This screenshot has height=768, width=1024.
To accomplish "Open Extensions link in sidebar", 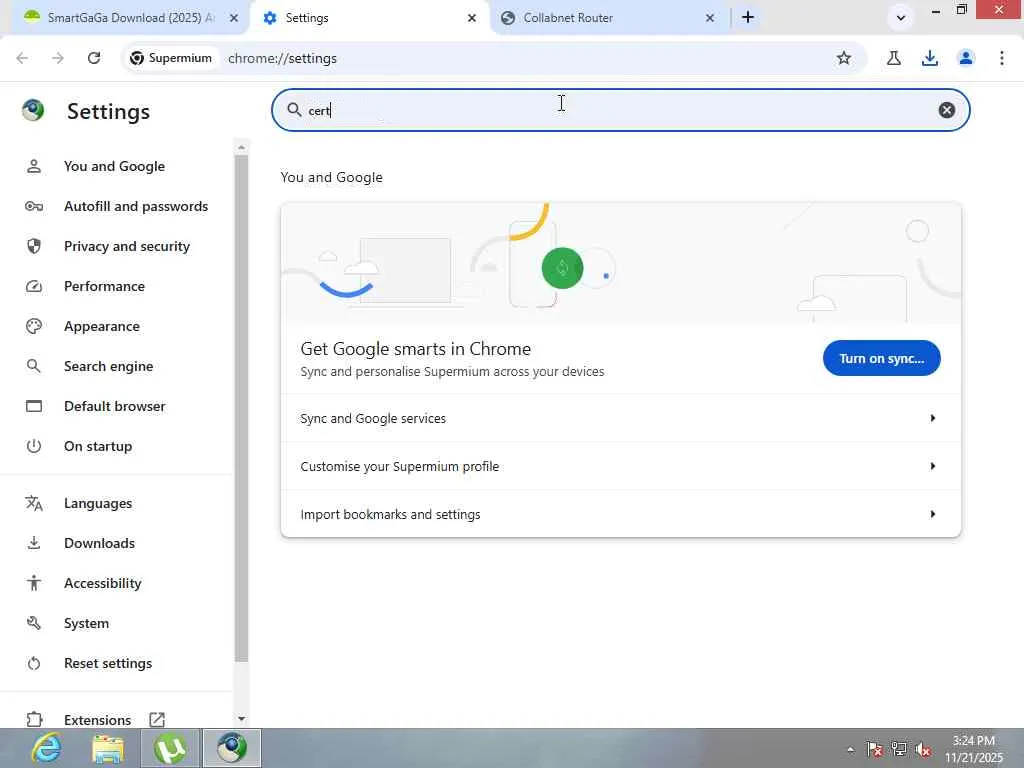I will pyautogui.click(x=97, y=720).
